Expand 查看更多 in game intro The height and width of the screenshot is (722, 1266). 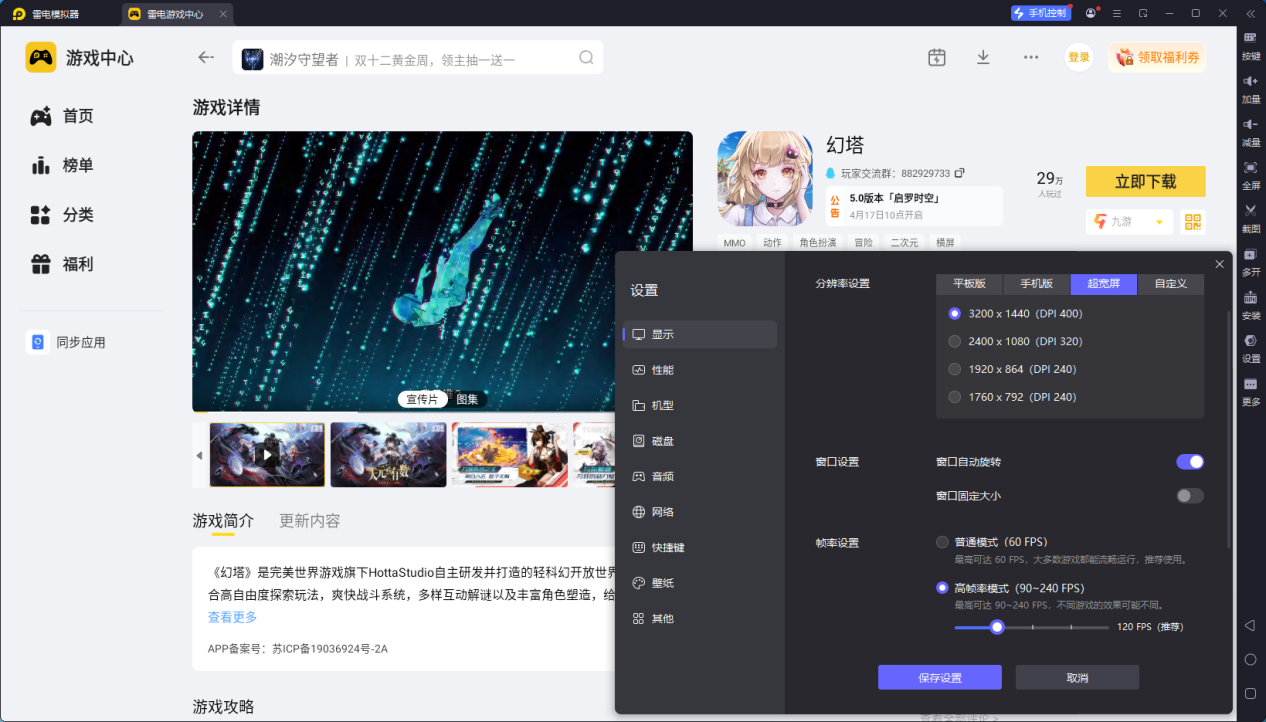(x=232, y=617)
